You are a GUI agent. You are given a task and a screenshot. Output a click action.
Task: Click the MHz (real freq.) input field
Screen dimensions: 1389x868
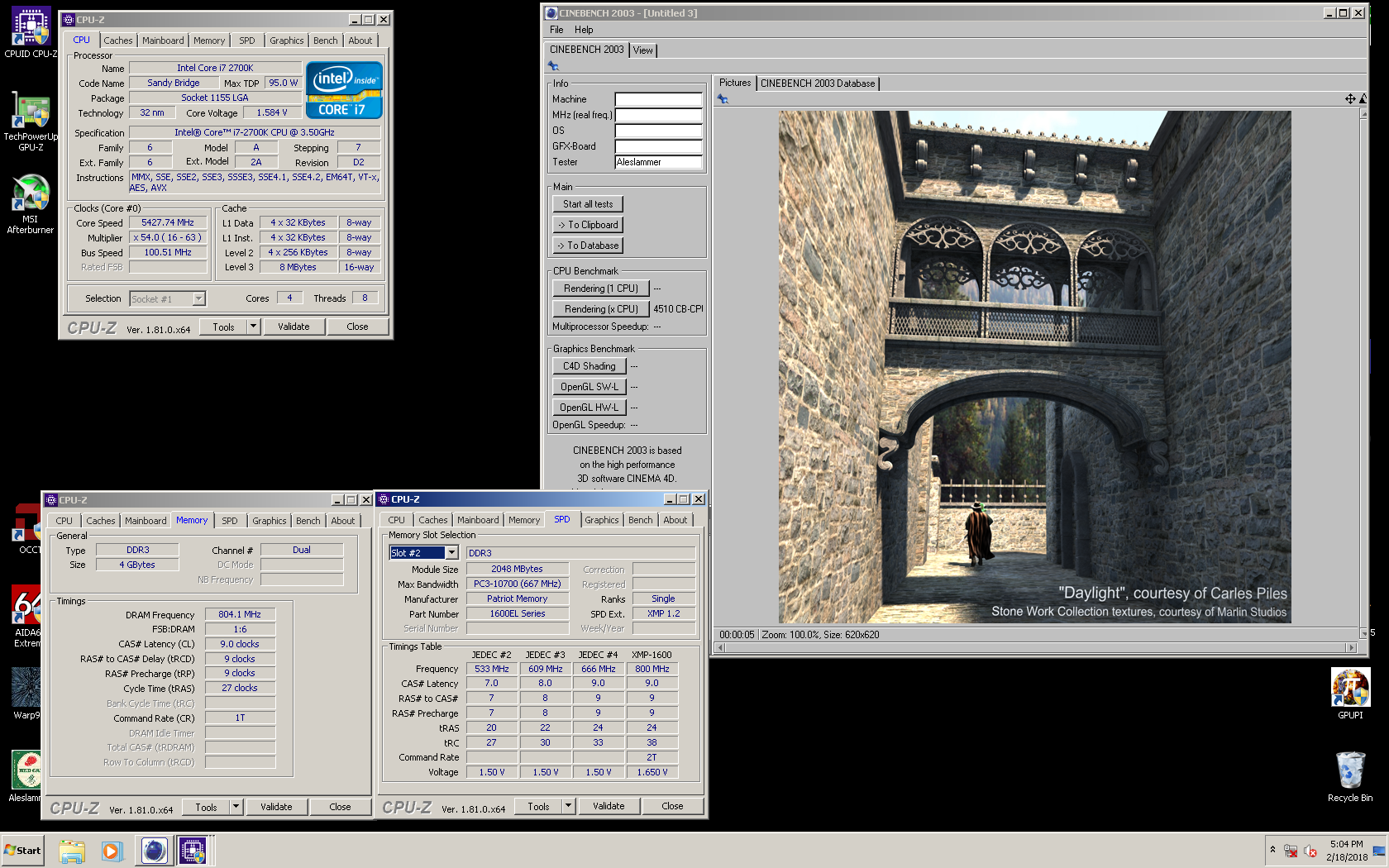[x=658, y=115]
